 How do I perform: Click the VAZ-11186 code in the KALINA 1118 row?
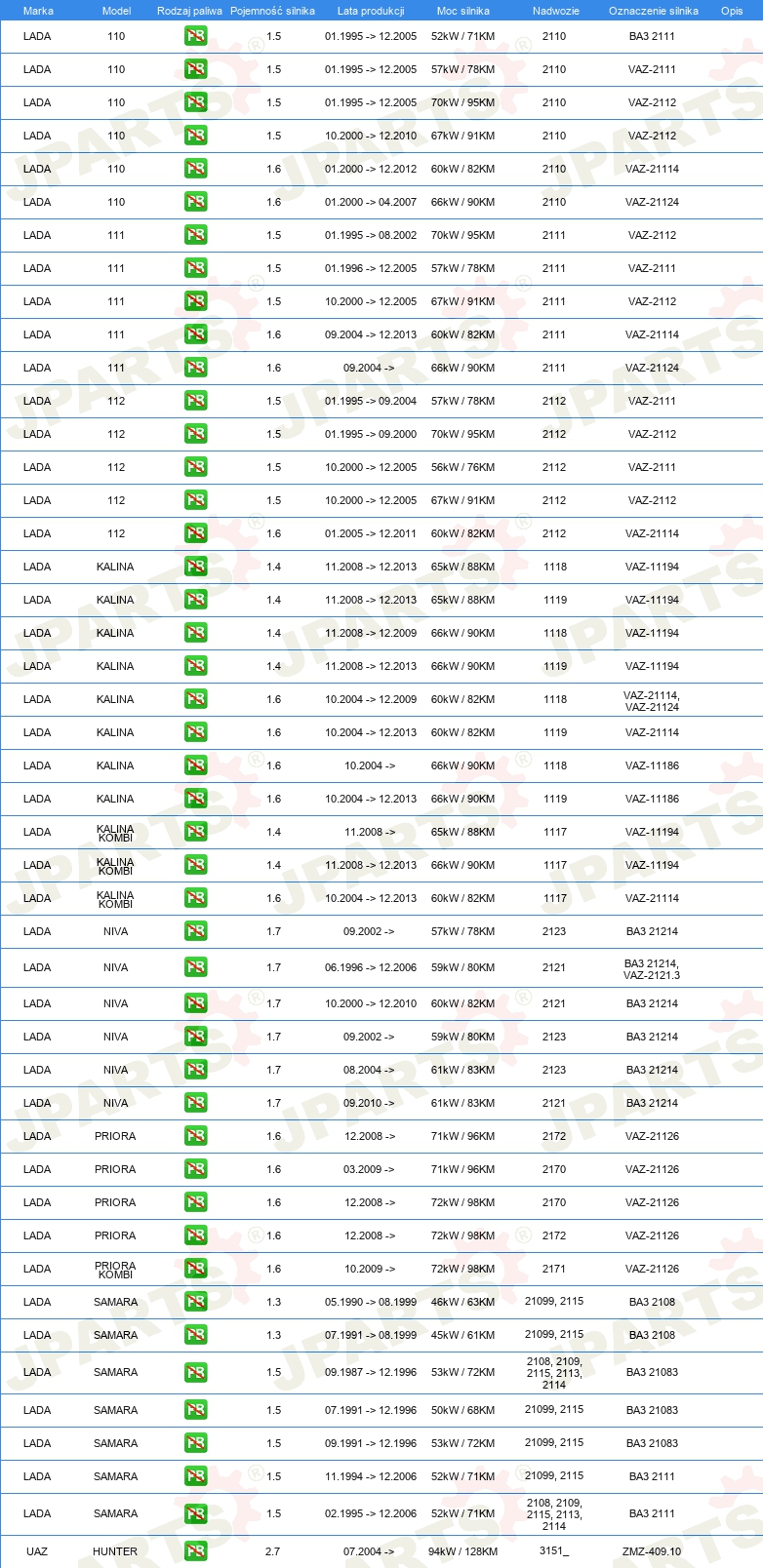652,765
